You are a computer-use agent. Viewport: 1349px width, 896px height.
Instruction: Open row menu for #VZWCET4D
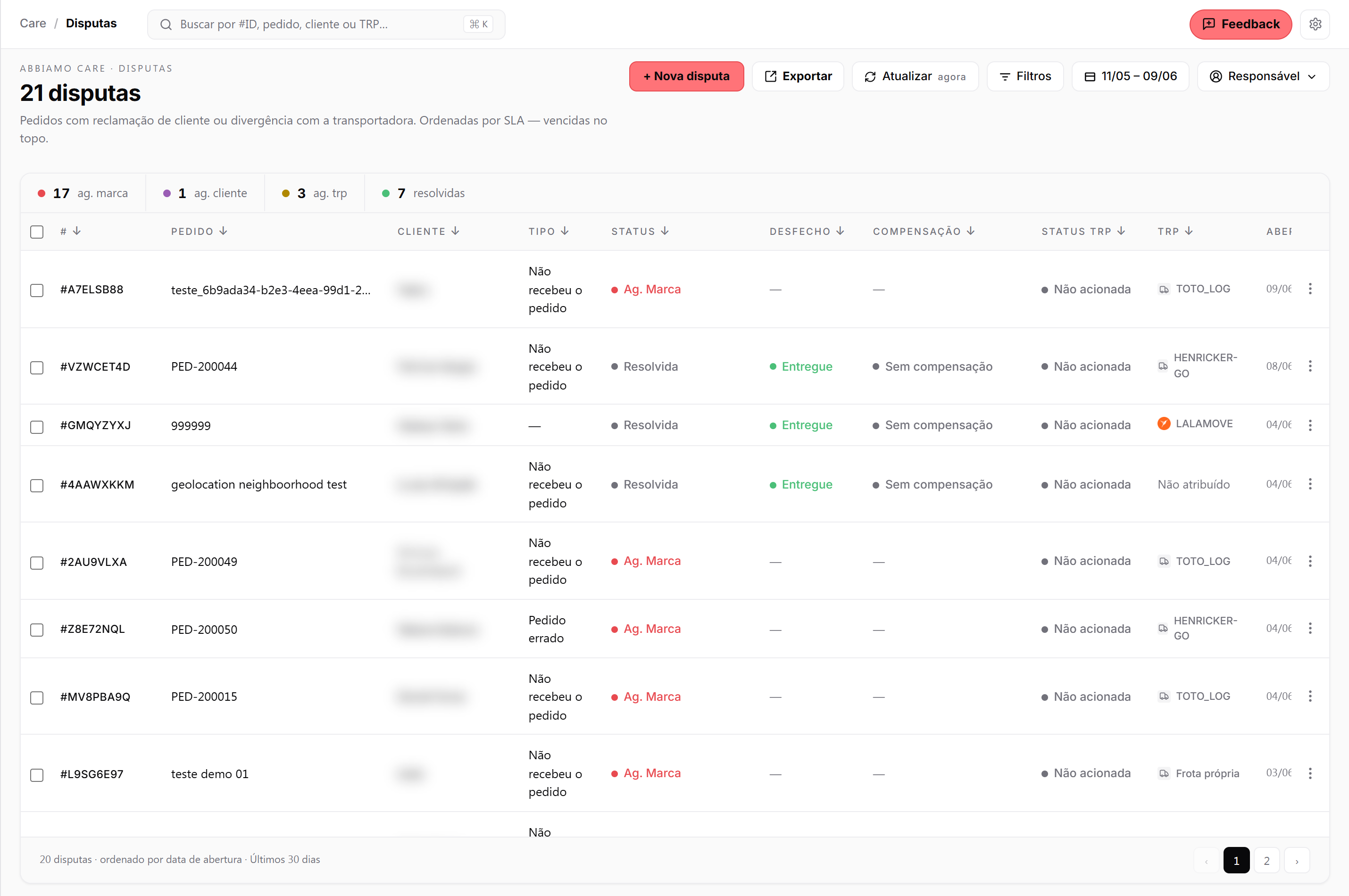(1310, 366)
